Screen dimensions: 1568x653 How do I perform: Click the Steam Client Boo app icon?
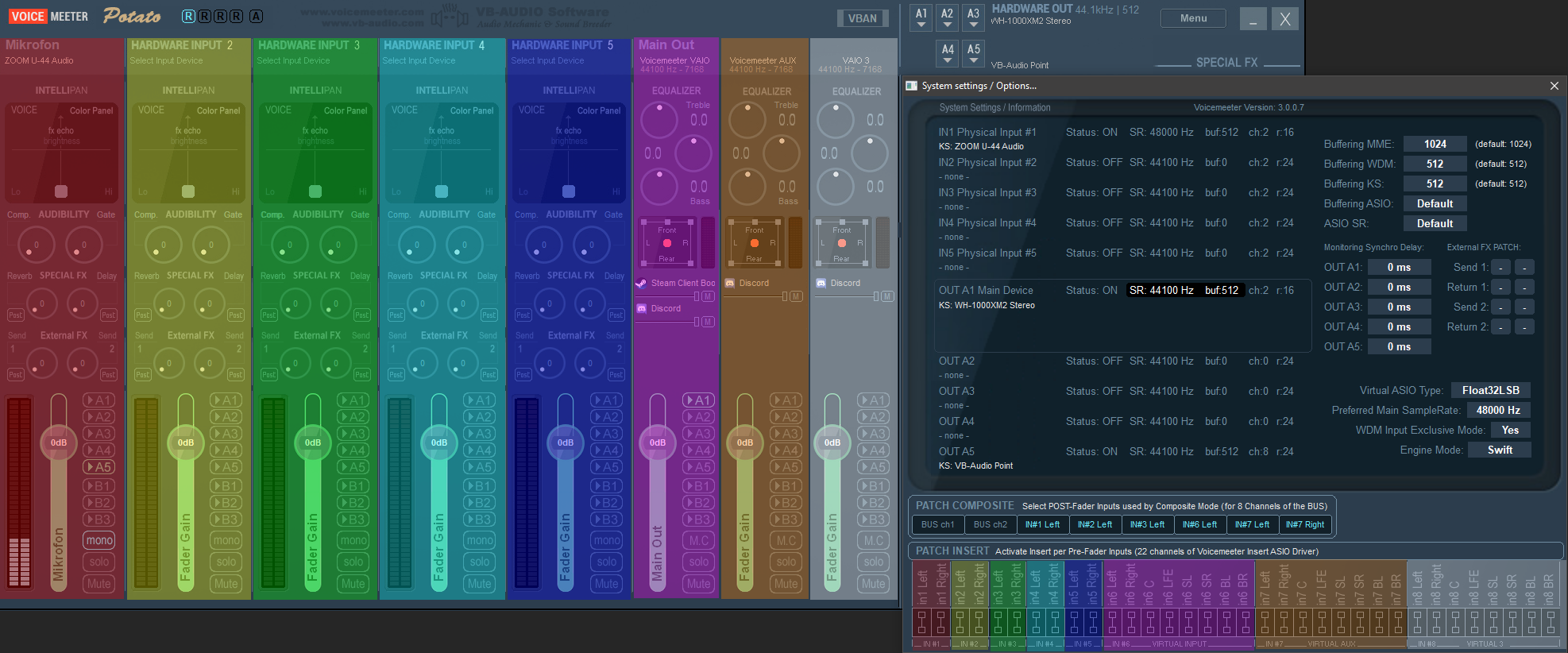641,283
